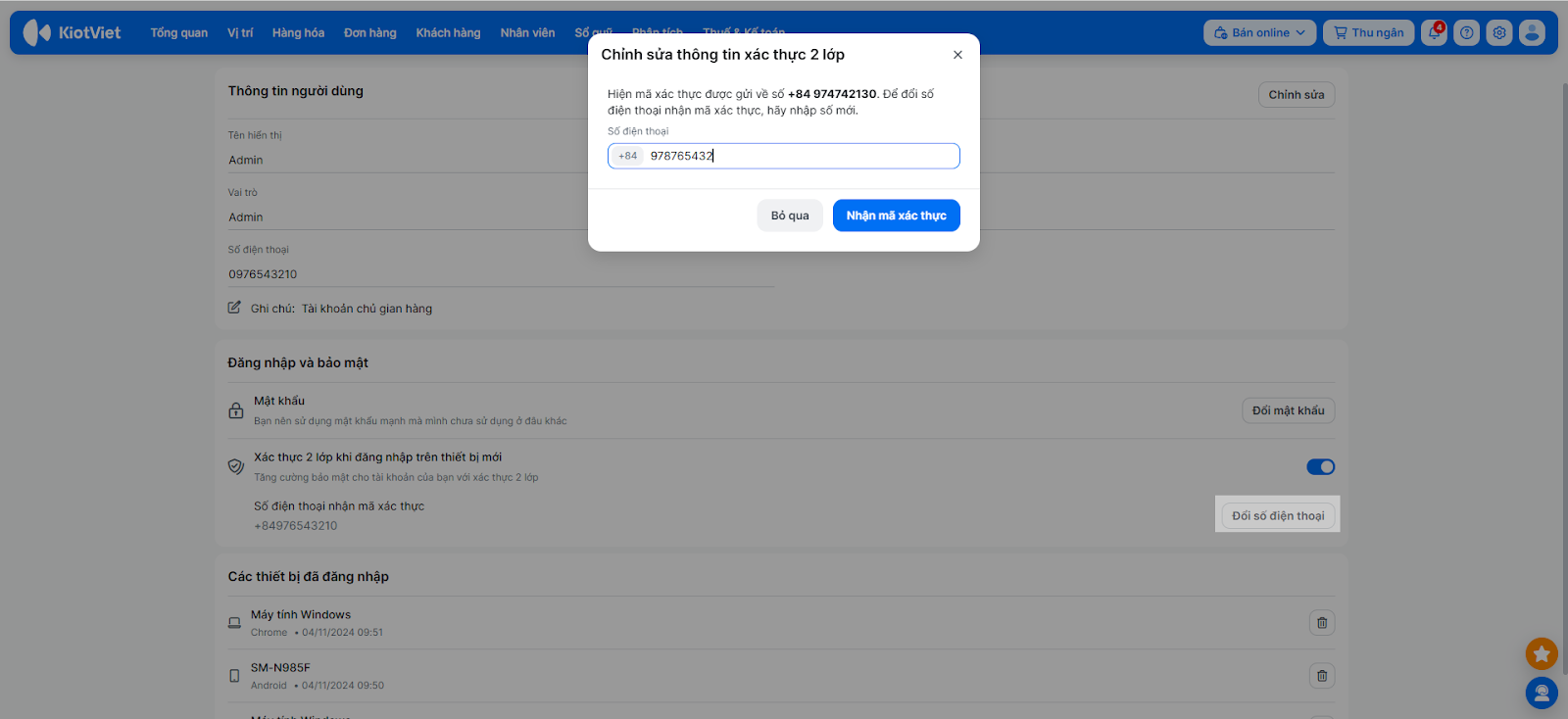Delete the Máy tính Windows device
The width and height of the screenshot is (1568, 719).
(1322, 623)
